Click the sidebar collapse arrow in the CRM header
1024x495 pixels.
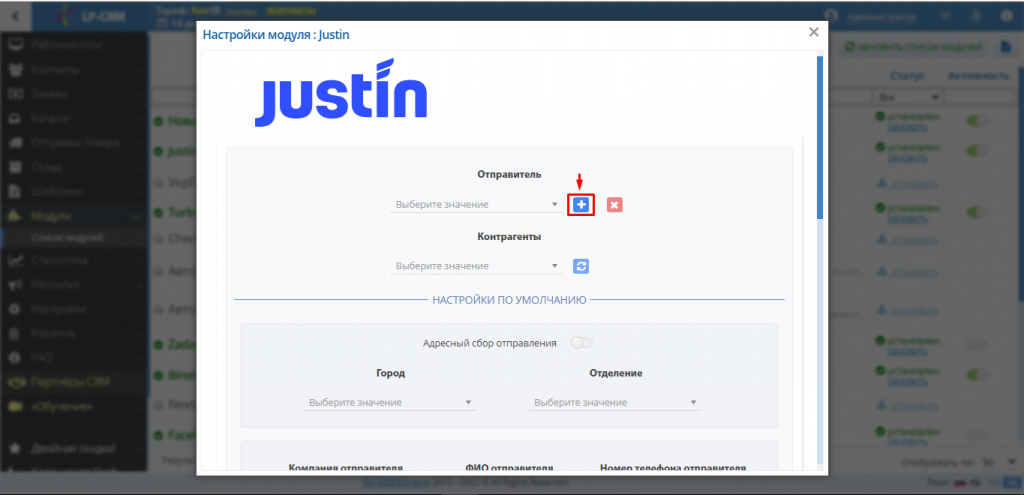pos(15,16)
